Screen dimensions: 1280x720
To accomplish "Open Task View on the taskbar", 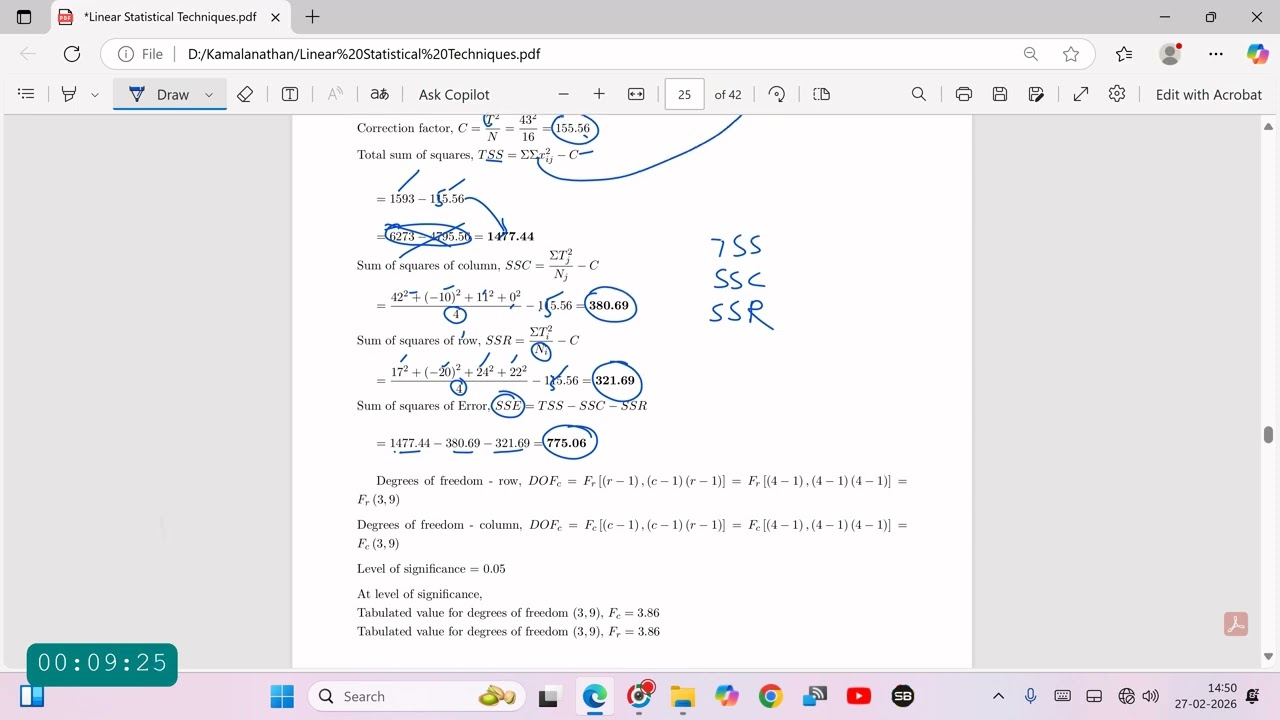I will click(548, 696).
